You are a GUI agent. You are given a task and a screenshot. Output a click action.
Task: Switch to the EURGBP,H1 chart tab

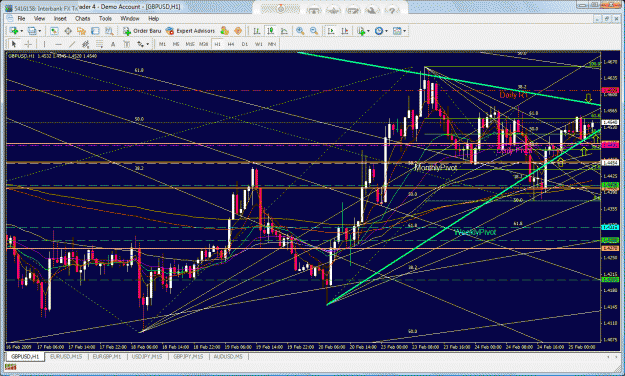[x=106, y=356]
